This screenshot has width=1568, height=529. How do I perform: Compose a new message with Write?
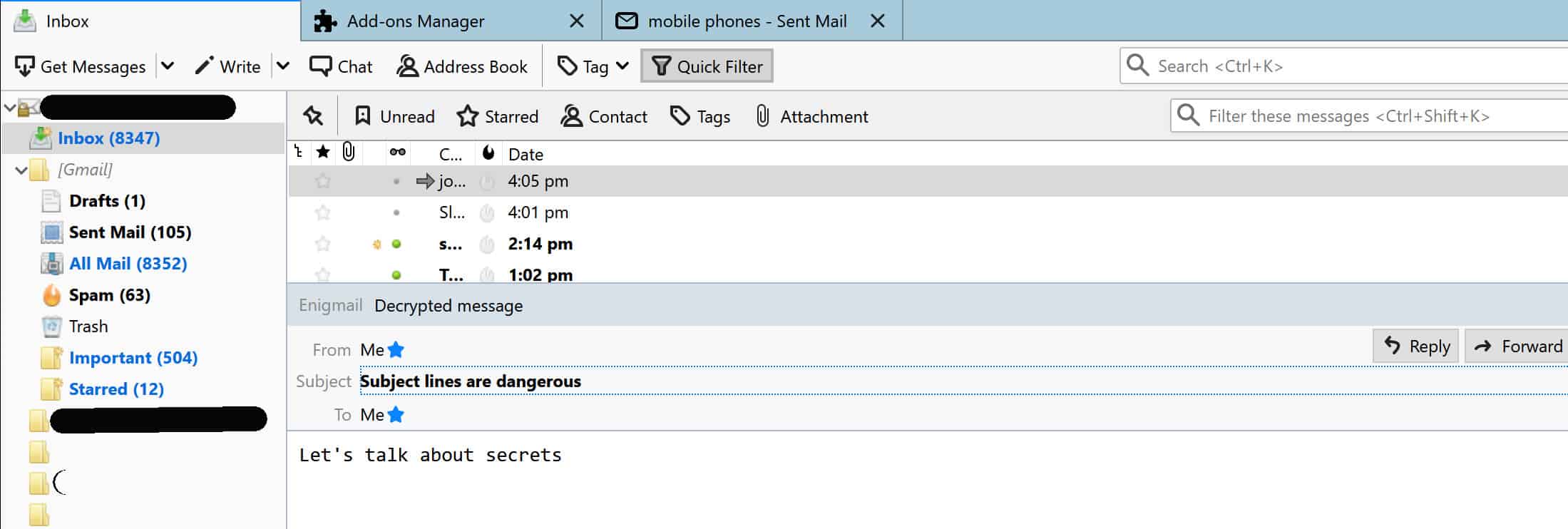coord(228,66)
